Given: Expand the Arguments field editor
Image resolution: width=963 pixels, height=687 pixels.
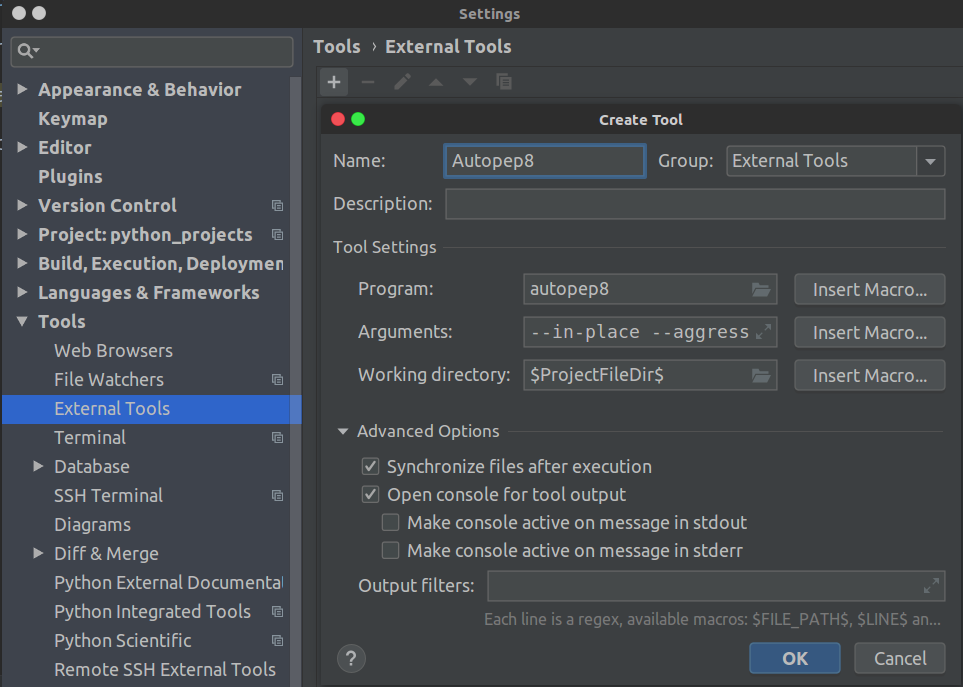Looking at the screenshot, I should point(763,332).
